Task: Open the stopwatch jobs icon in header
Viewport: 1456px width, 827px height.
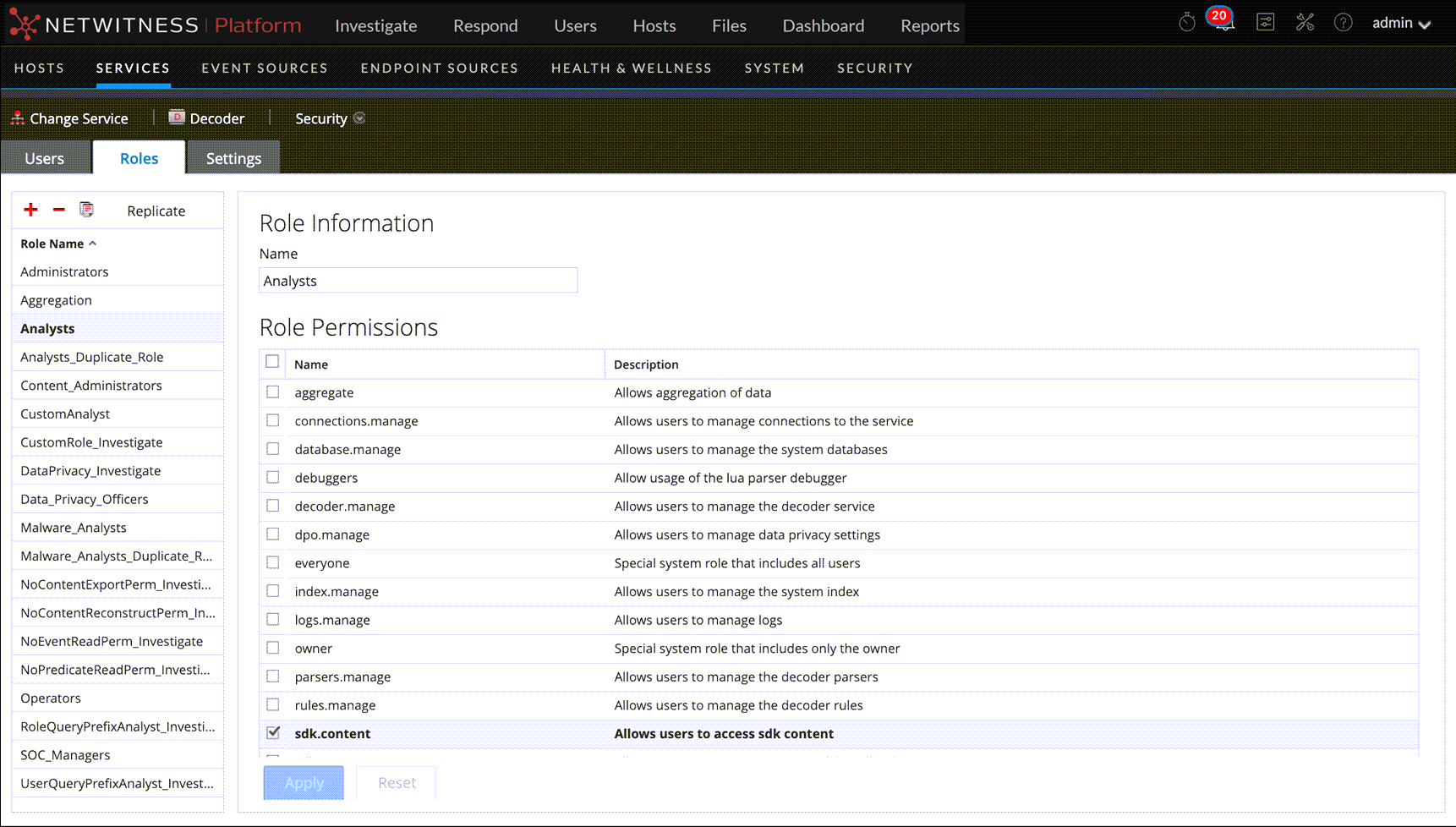Action: 1187,23
